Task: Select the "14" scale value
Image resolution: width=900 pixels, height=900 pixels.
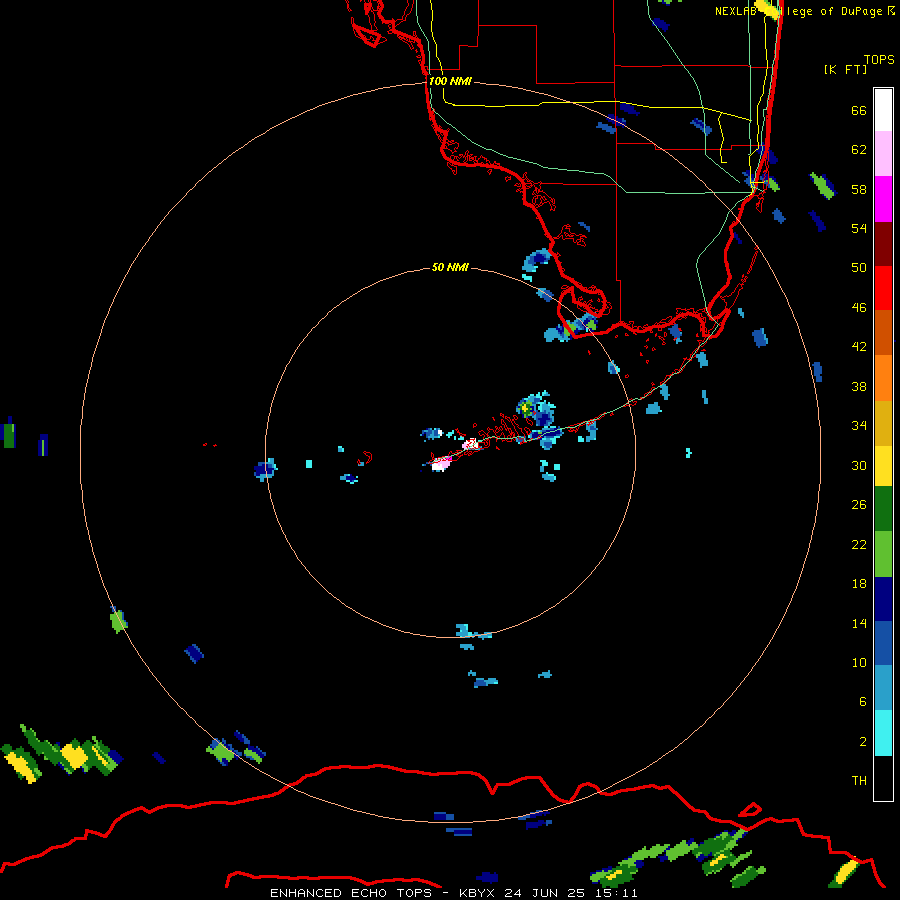Action: 859,623
